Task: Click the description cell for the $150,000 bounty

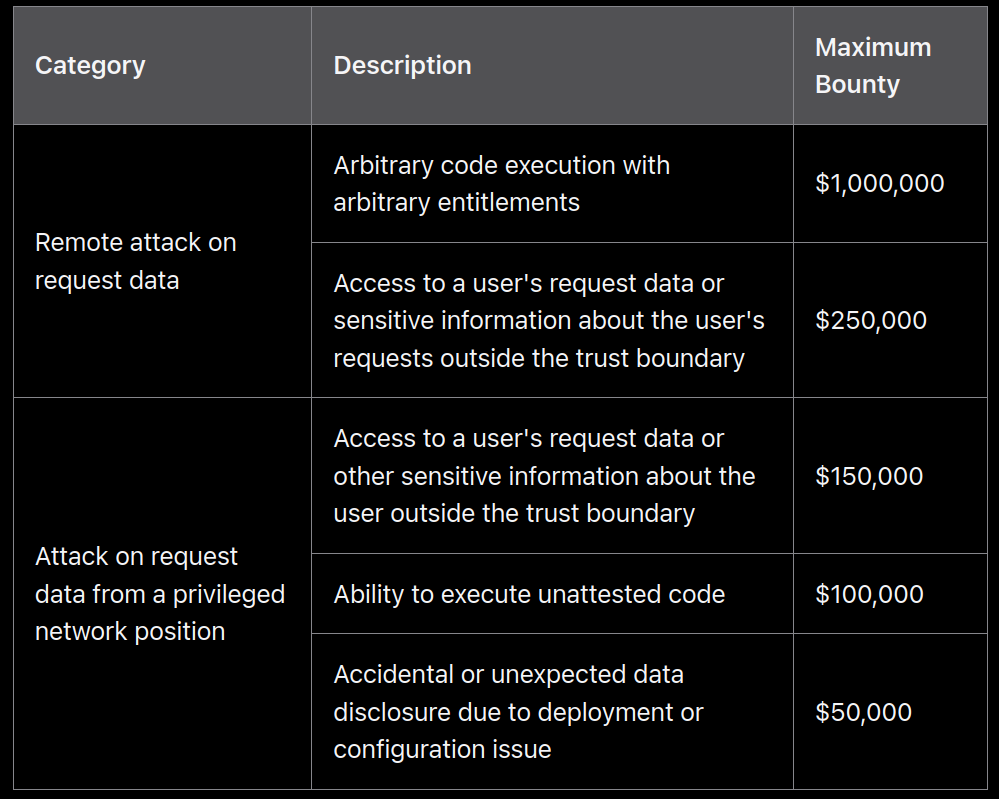Action: point(543,476)
